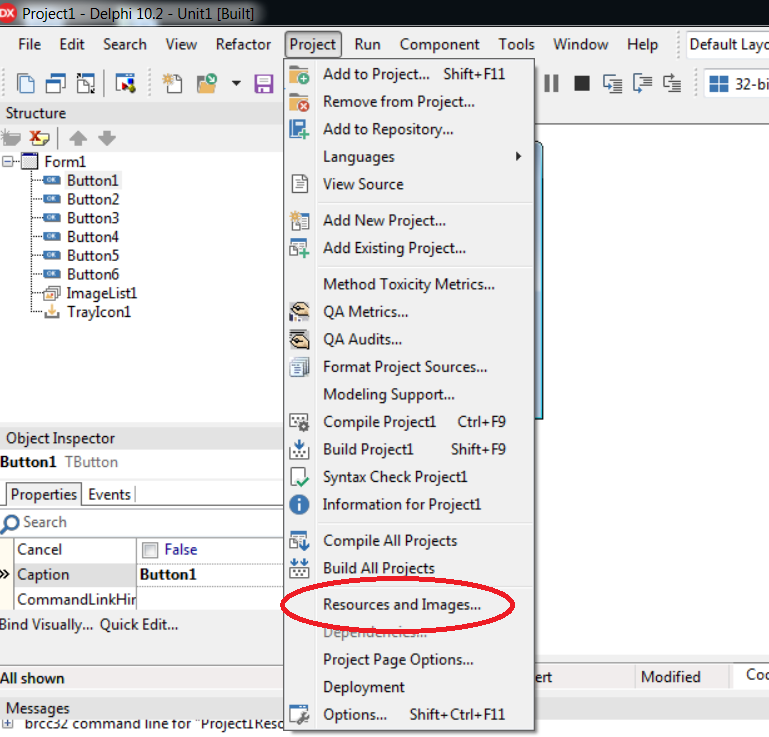Toggle the Cancel property checkbox

click(x=150, y=550)
